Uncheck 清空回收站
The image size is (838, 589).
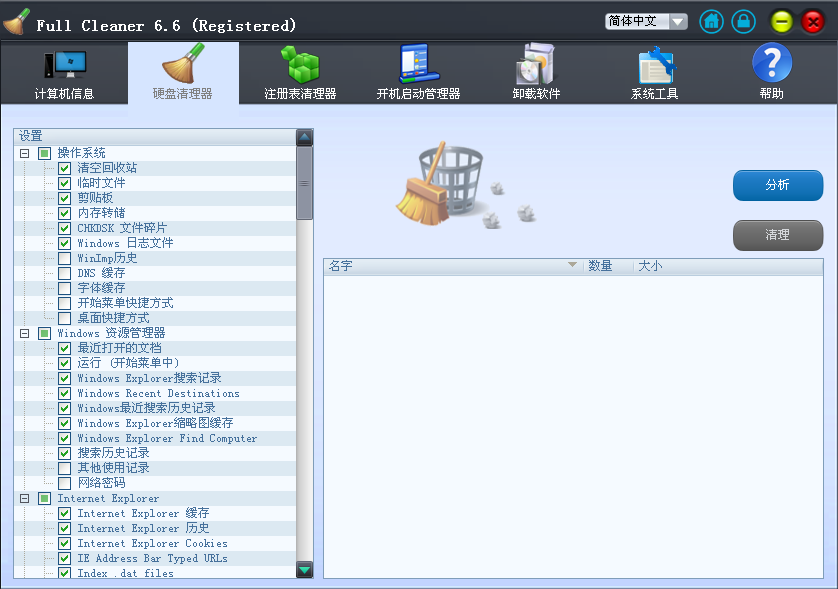pos(65,168)
